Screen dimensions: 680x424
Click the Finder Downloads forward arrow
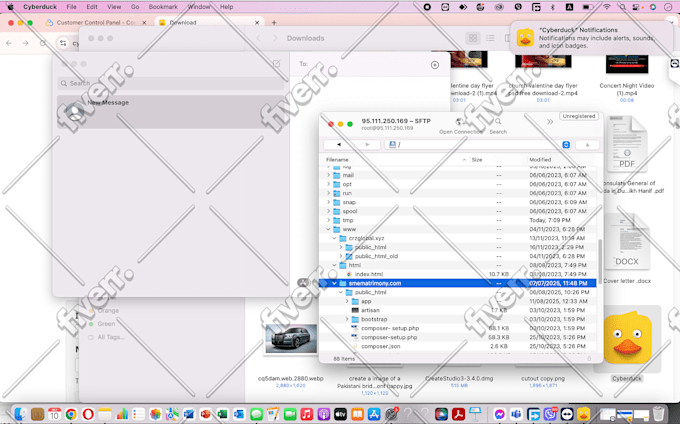275,38
